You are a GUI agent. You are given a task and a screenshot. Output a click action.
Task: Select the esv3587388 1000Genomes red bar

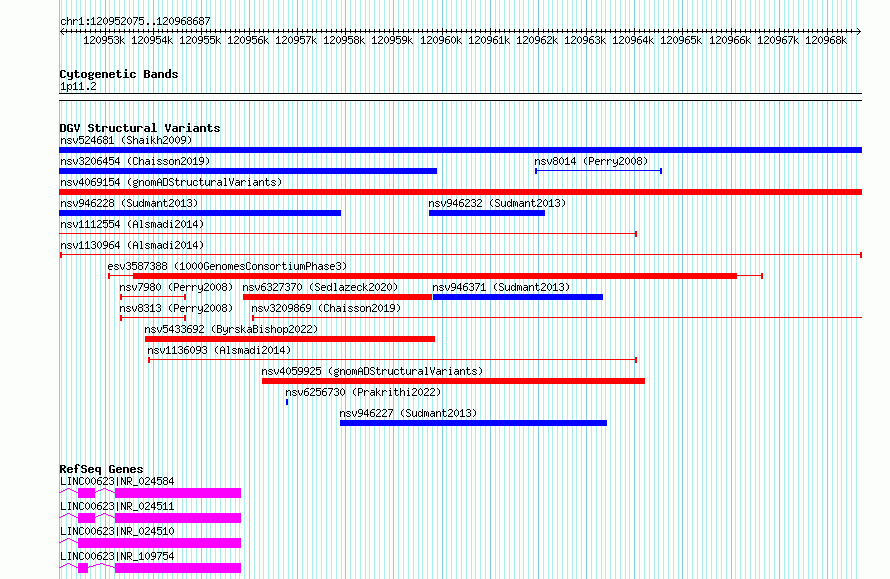[x=435, y=276]
